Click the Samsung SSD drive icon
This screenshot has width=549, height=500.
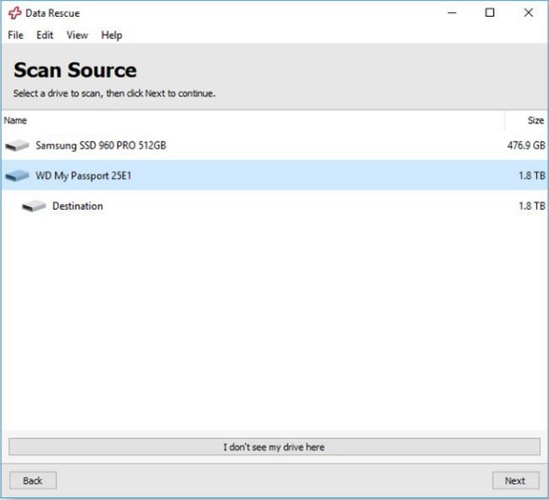(x=17, y=145)
